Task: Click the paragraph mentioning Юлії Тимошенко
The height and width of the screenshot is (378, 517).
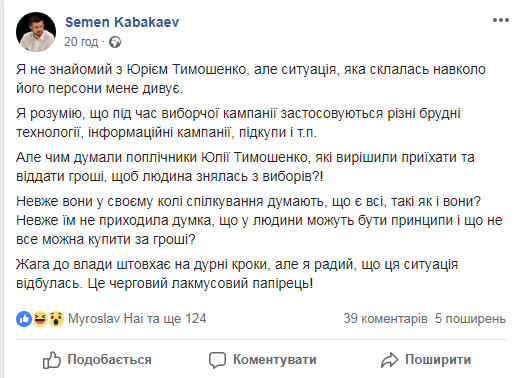Action: [245, 167]
